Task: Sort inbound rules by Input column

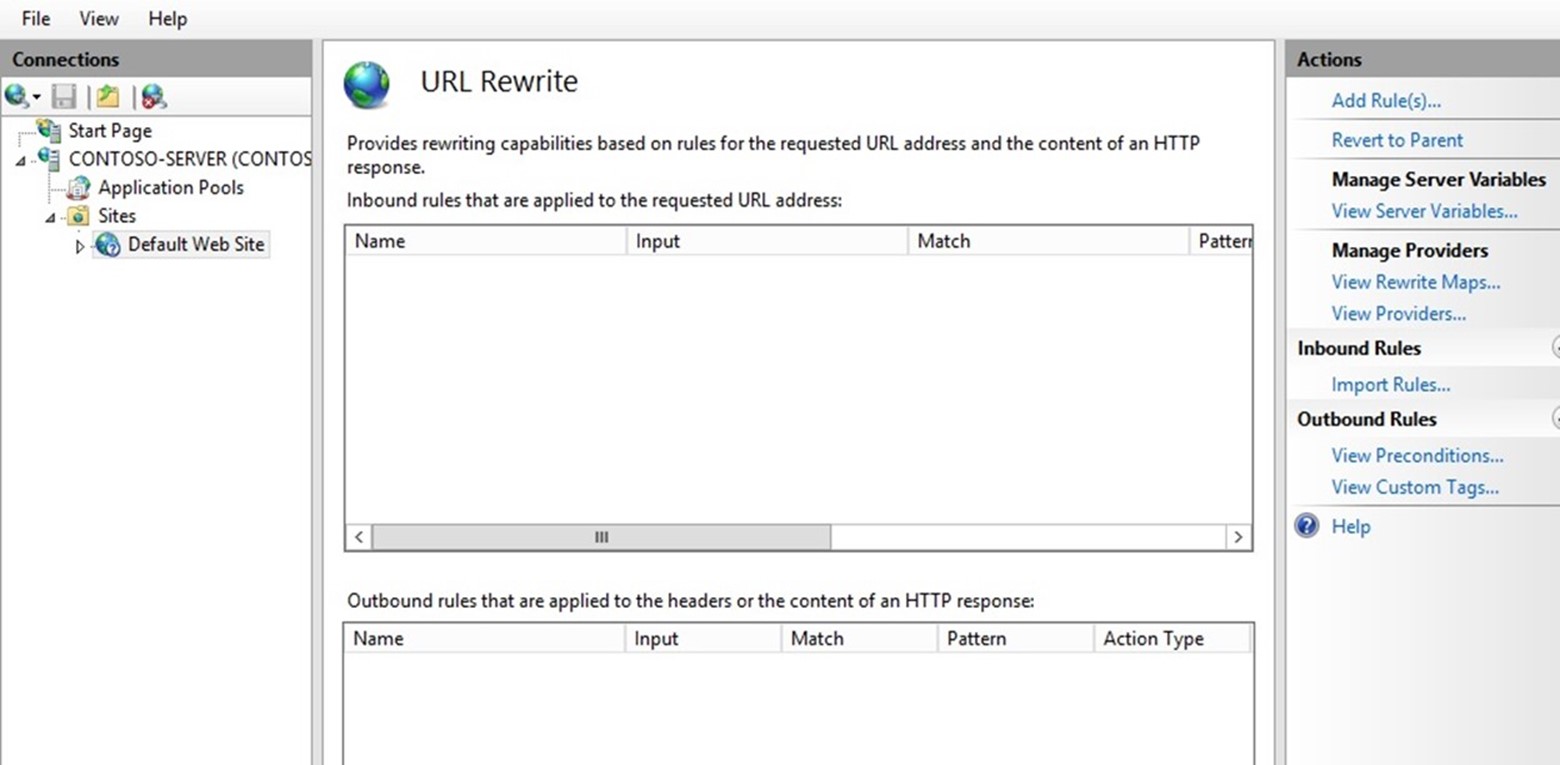Action: pyautogui.click(x=767, y=241)
